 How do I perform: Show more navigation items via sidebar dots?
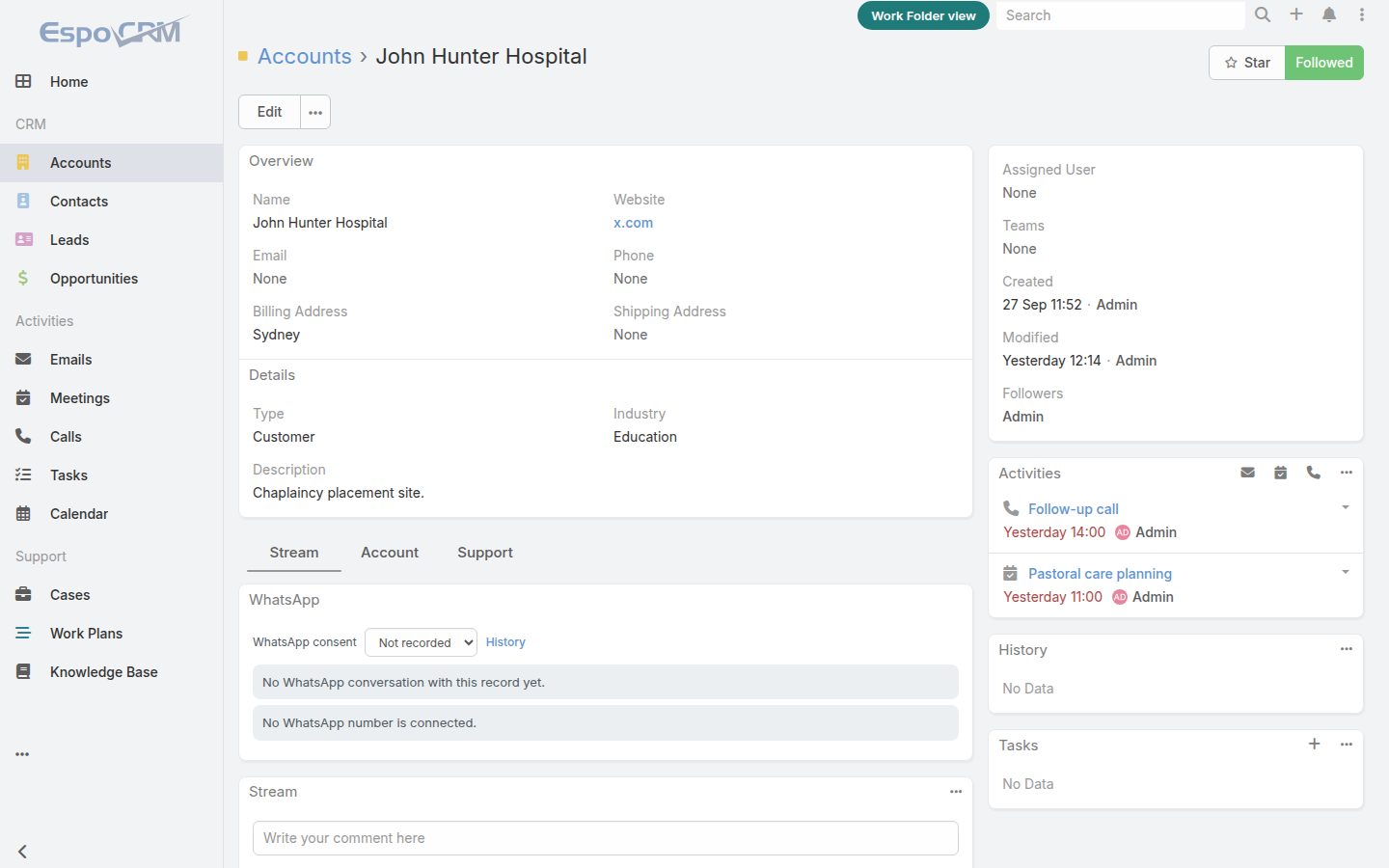pyautogui.click(x=22, y=754)
